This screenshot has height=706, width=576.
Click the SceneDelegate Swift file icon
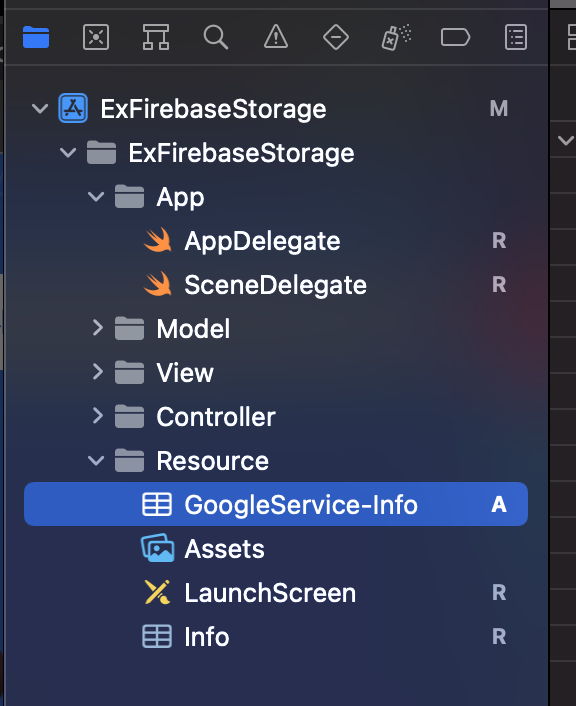(158, 284)
